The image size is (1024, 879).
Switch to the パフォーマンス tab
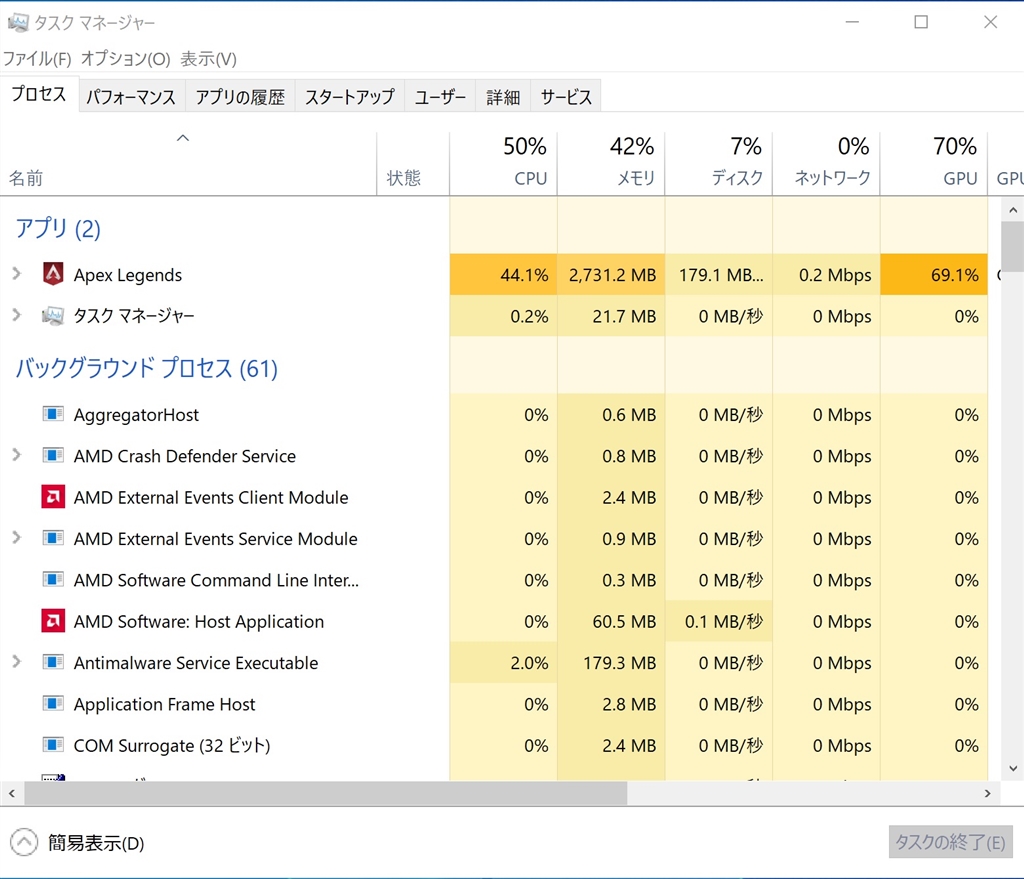(130, 97)
